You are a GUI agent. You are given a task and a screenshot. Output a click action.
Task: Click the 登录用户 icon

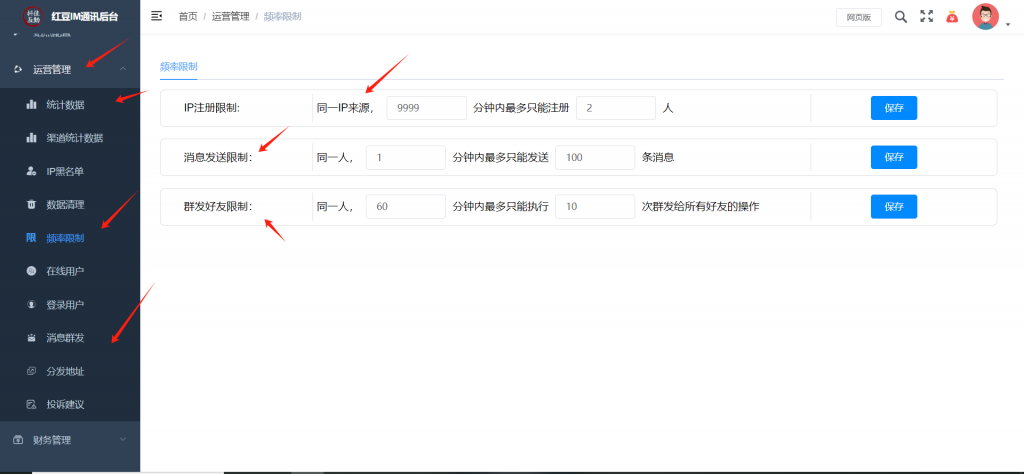point(31,304)
